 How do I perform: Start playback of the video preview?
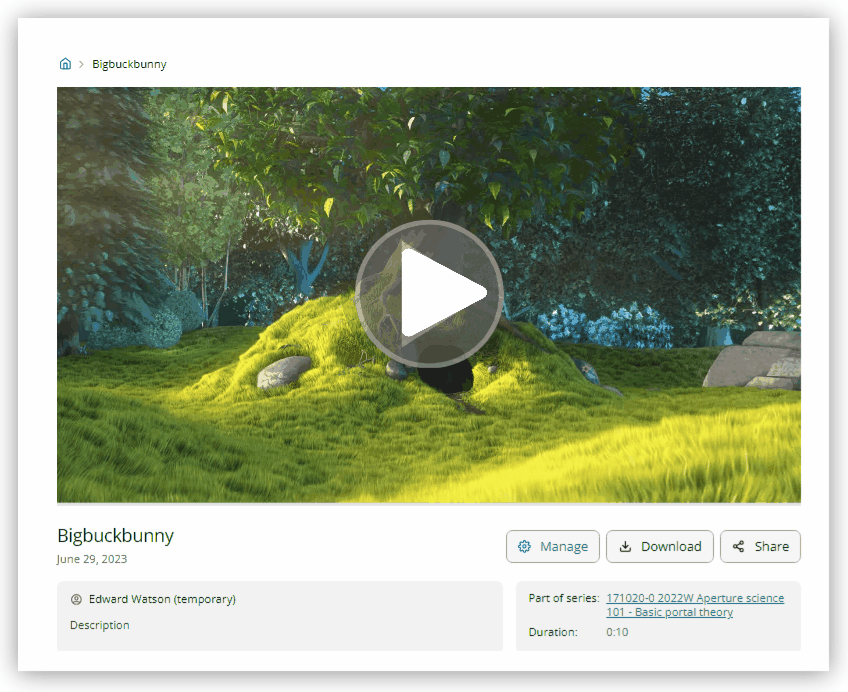(x=430, y=292)
